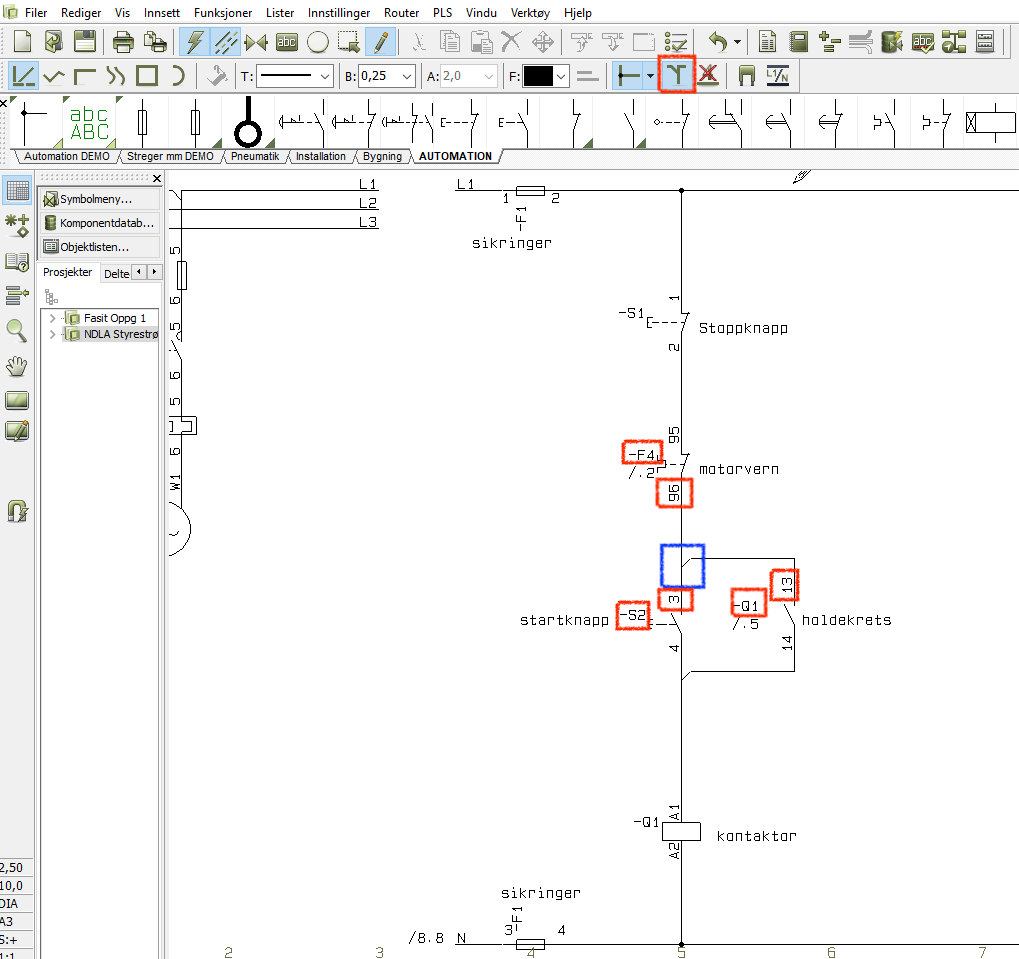Viewport: 1019px width, 959px height.
Task: Open the Hjelp menu
Action: [x=578, y=13]
